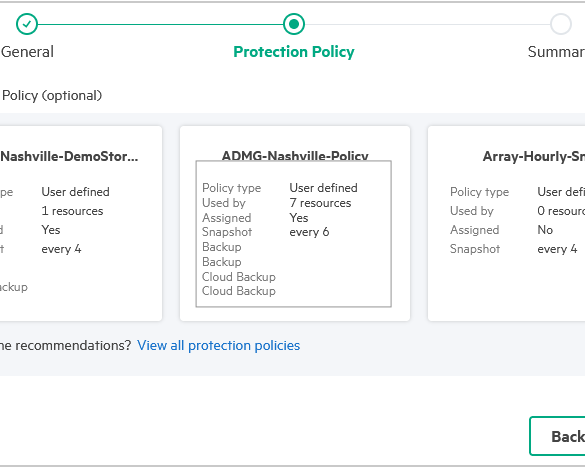The width and height of the screenshot is (585, 469).
Task: Click the Summary step circle
Action: pyautogui.click(x=561, y=24)
